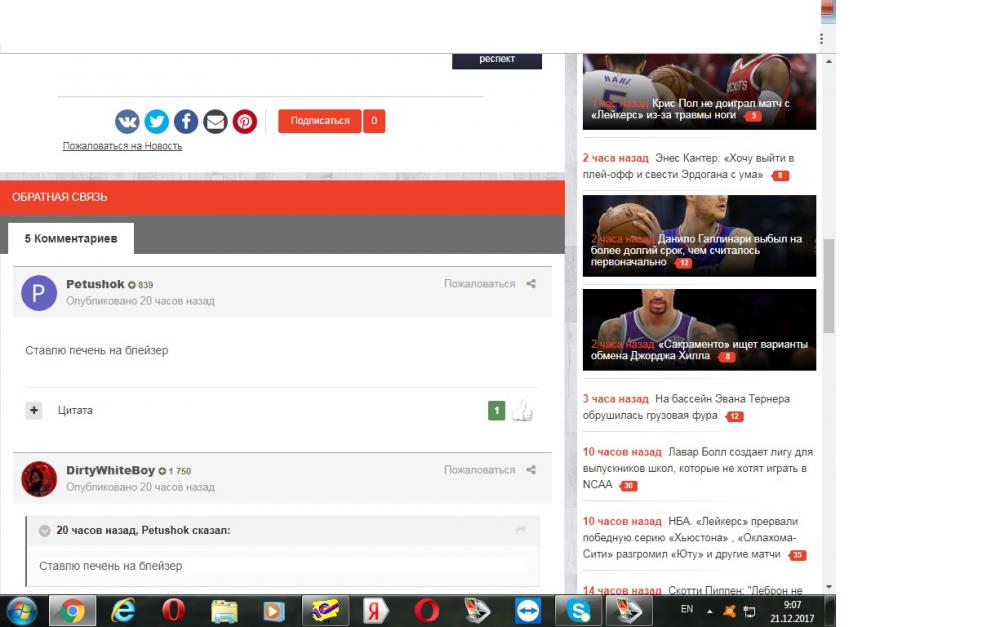Open Petushok's user profile name

coord(95,284)
